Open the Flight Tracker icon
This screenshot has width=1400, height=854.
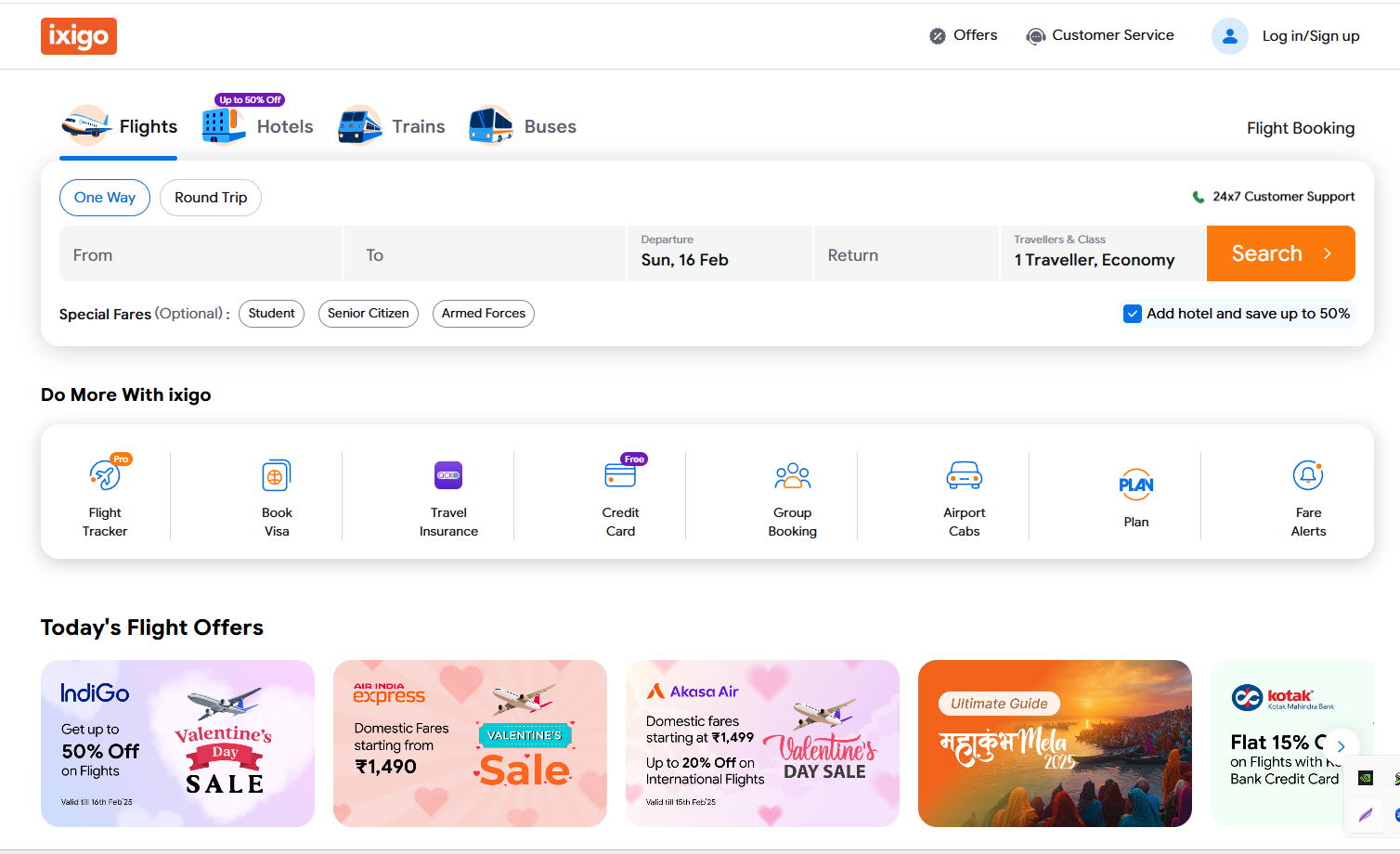[105, 476]
